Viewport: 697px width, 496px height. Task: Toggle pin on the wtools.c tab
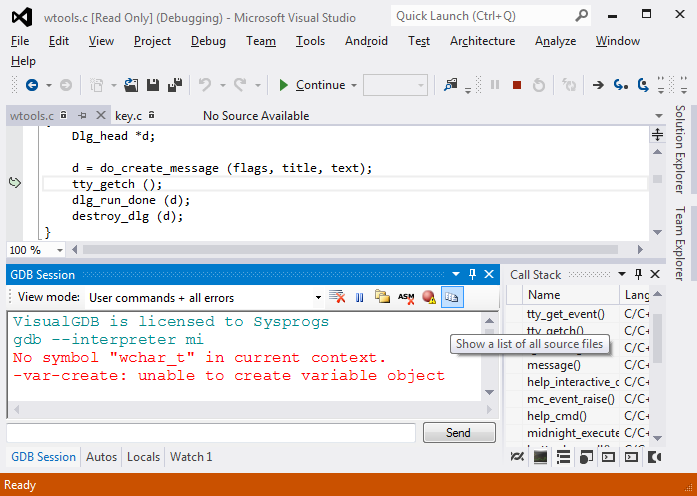coord(83,116)
